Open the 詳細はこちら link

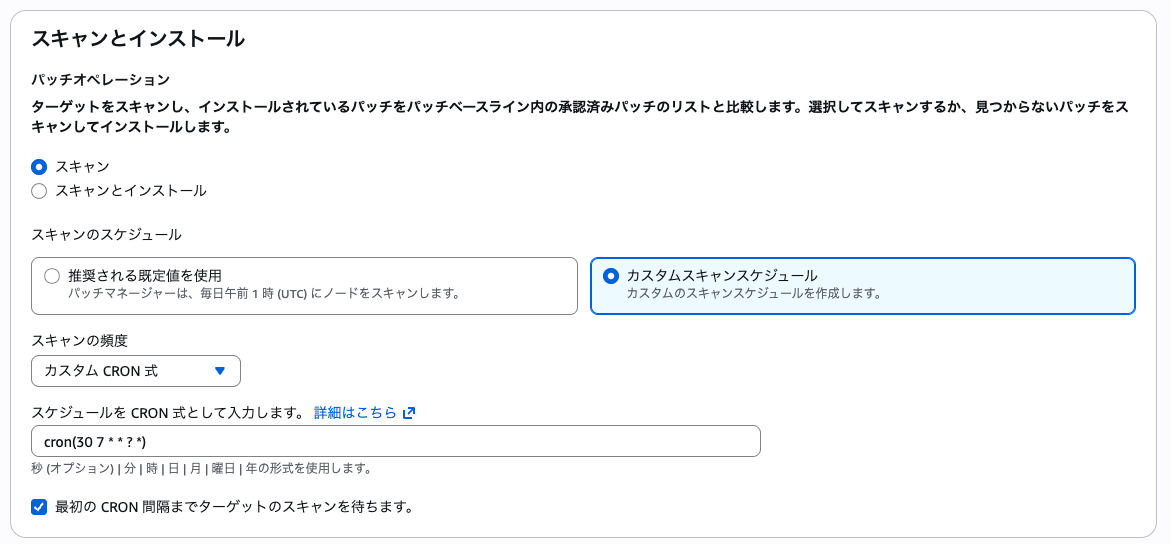(355, 413)
